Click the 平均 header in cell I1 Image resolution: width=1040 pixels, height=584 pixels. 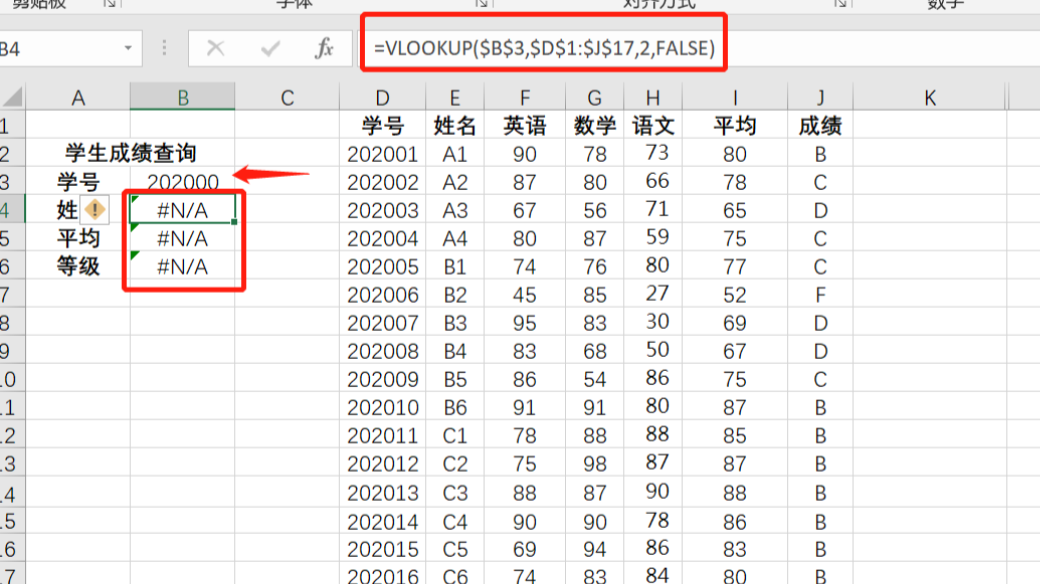735,125
